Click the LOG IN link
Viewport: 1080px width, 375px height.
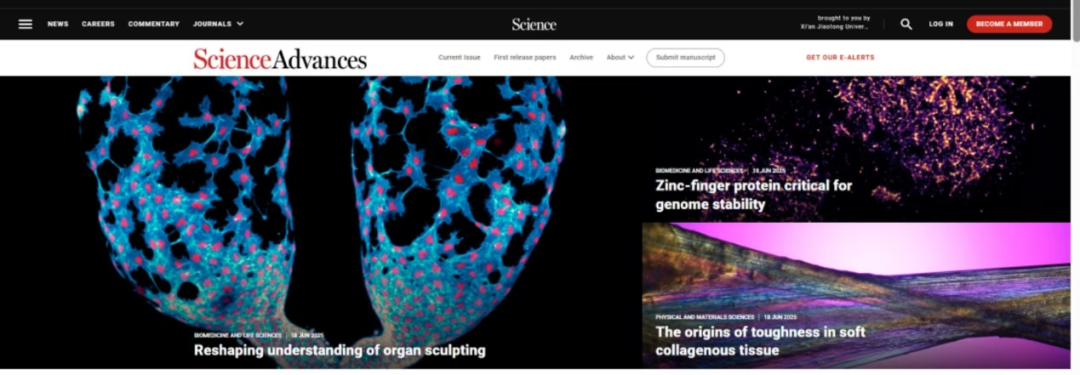[x=941, y=24]
